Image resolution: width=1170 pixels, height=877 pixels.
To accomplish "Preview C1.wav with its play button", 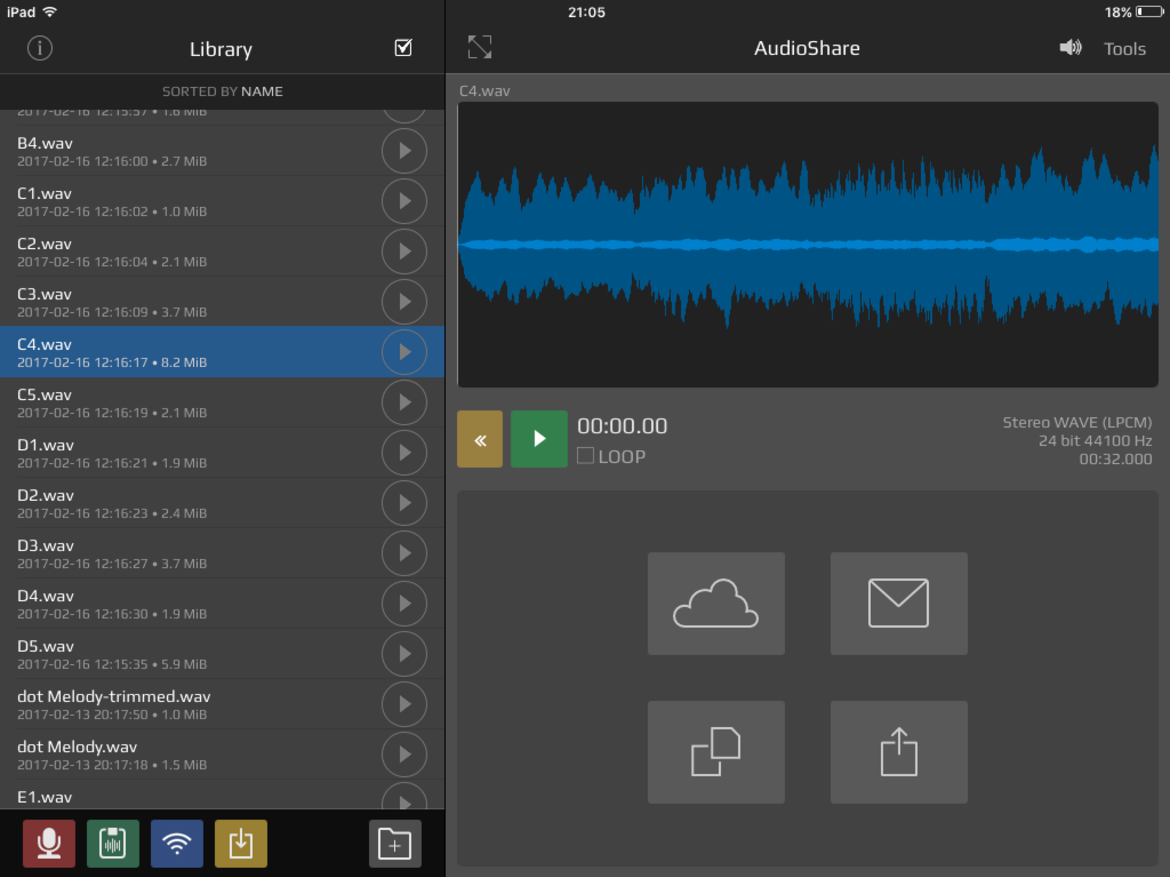I will click(x=404, y=202).
